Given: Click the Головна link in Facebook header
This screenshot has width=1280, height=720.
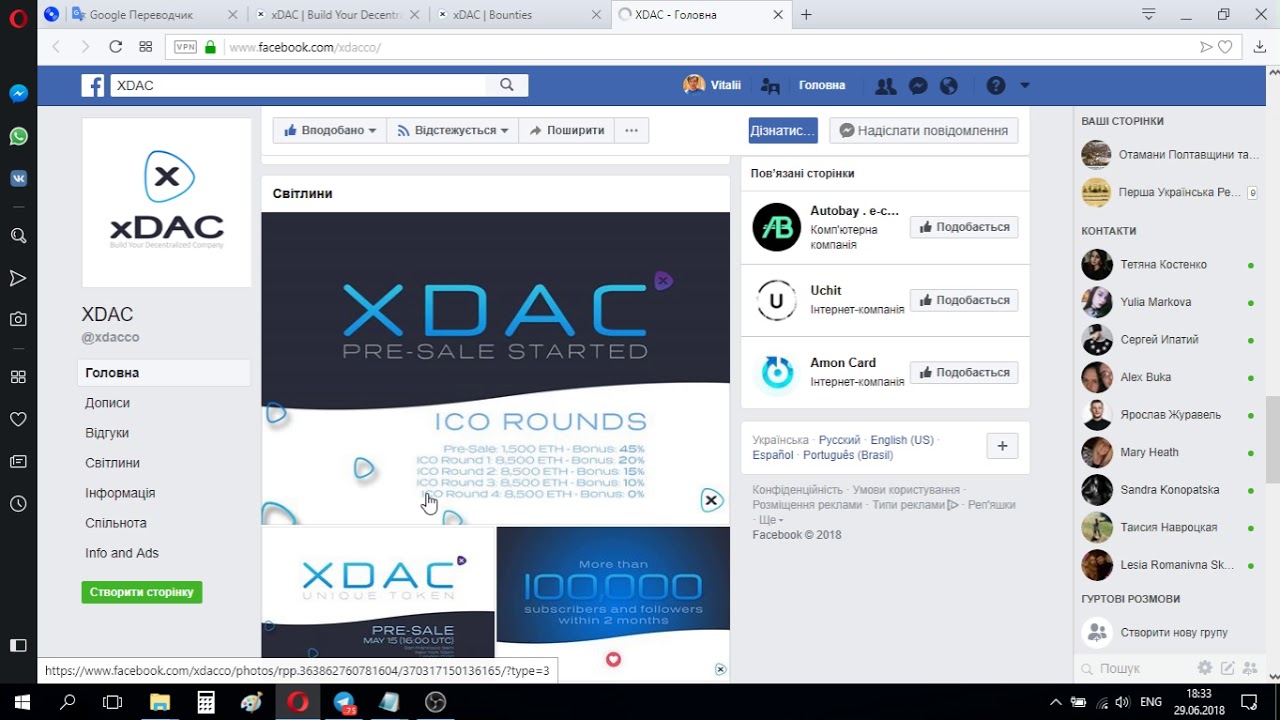Looking at the screenshot, I should [x=822, y=86].
